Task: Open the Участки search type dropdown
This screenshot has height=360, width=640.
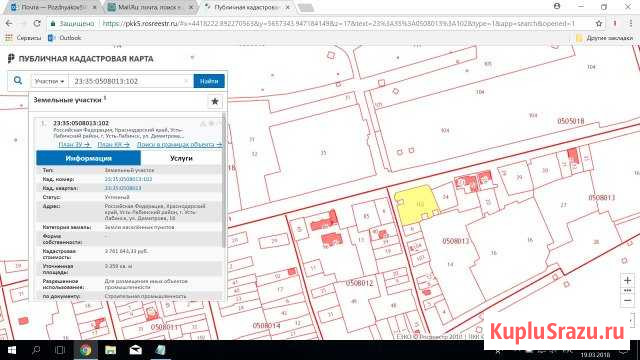Action: [x=49, y=81]
